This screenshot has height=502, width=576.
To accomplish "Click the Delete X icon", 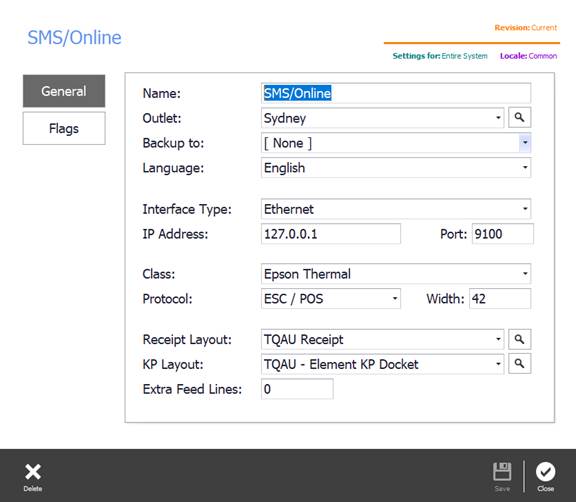I will point(33,472).
